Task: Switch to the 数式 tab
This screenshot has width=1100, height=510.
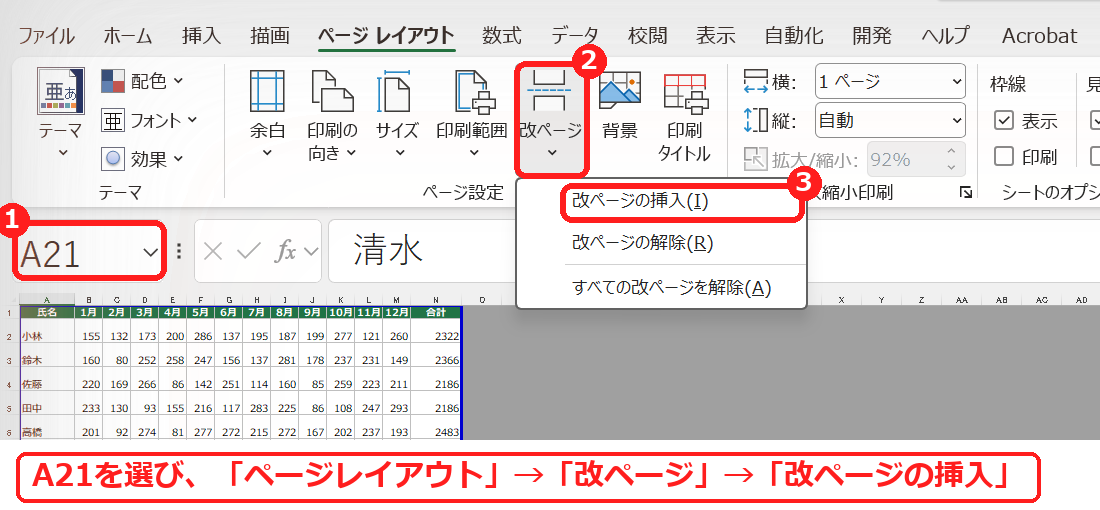Action: point(502,35)
